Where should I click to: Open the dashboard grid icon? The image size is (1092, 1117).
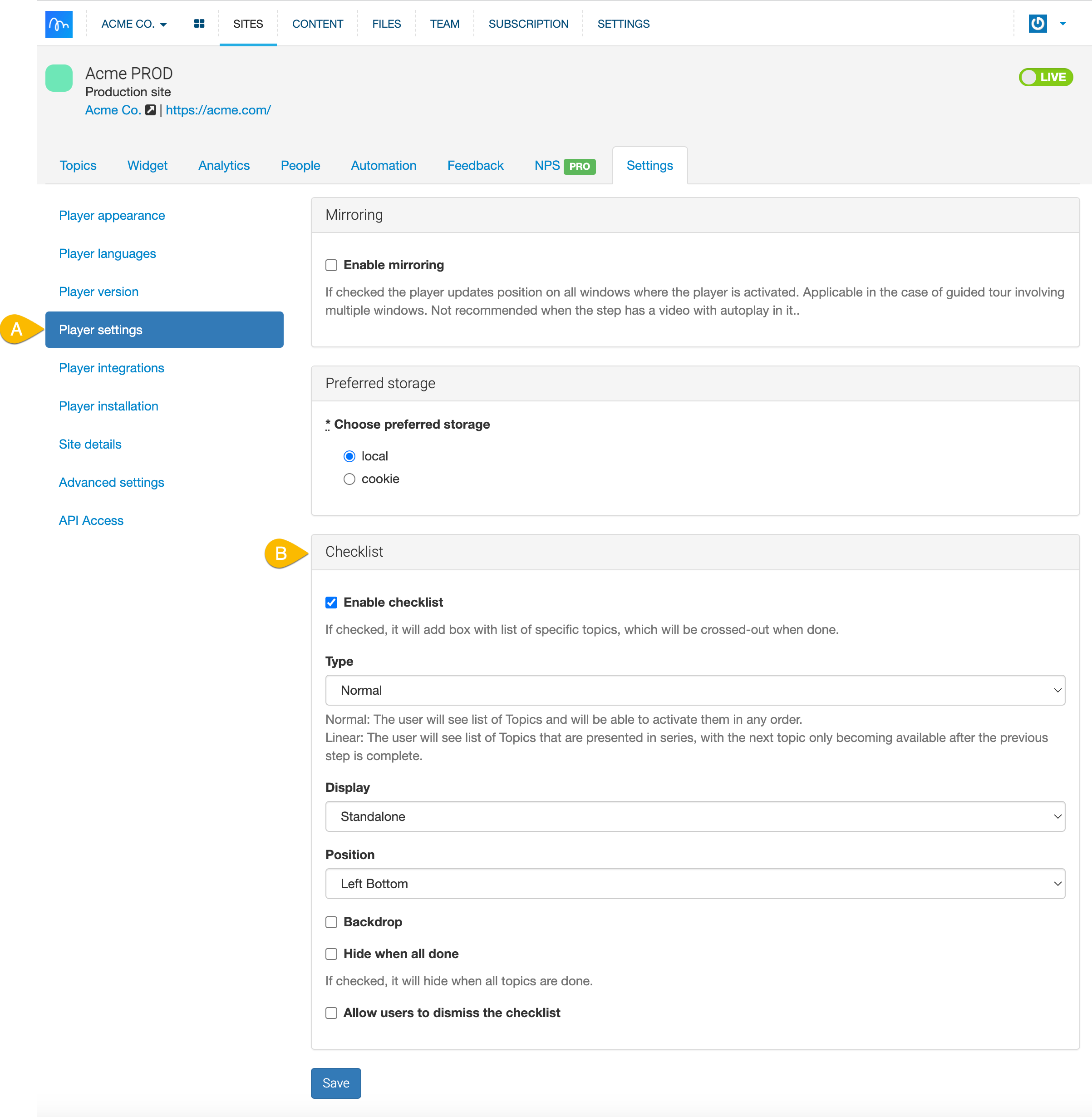coord(199,24)
